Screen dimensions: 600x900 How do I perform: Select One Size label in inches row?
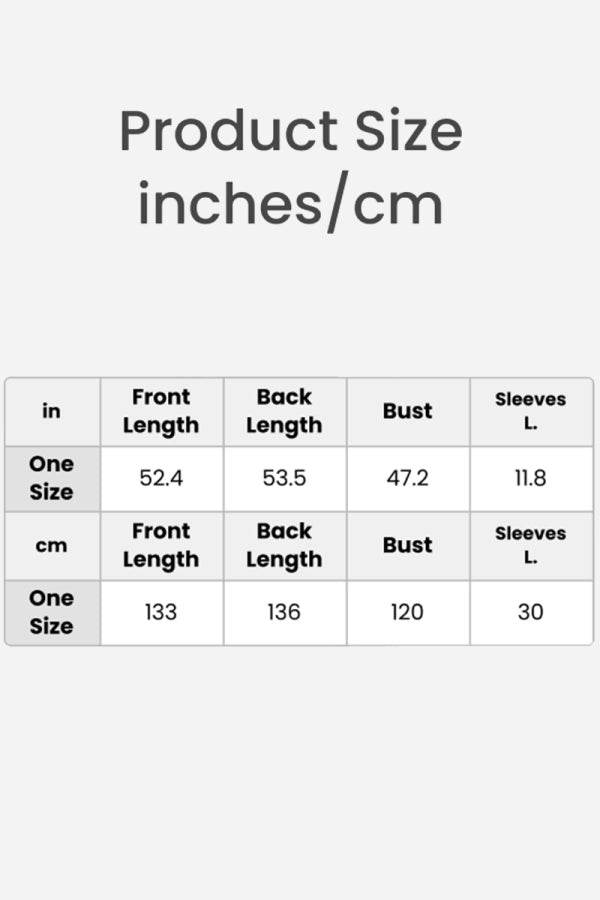click(x=51, y=478)
